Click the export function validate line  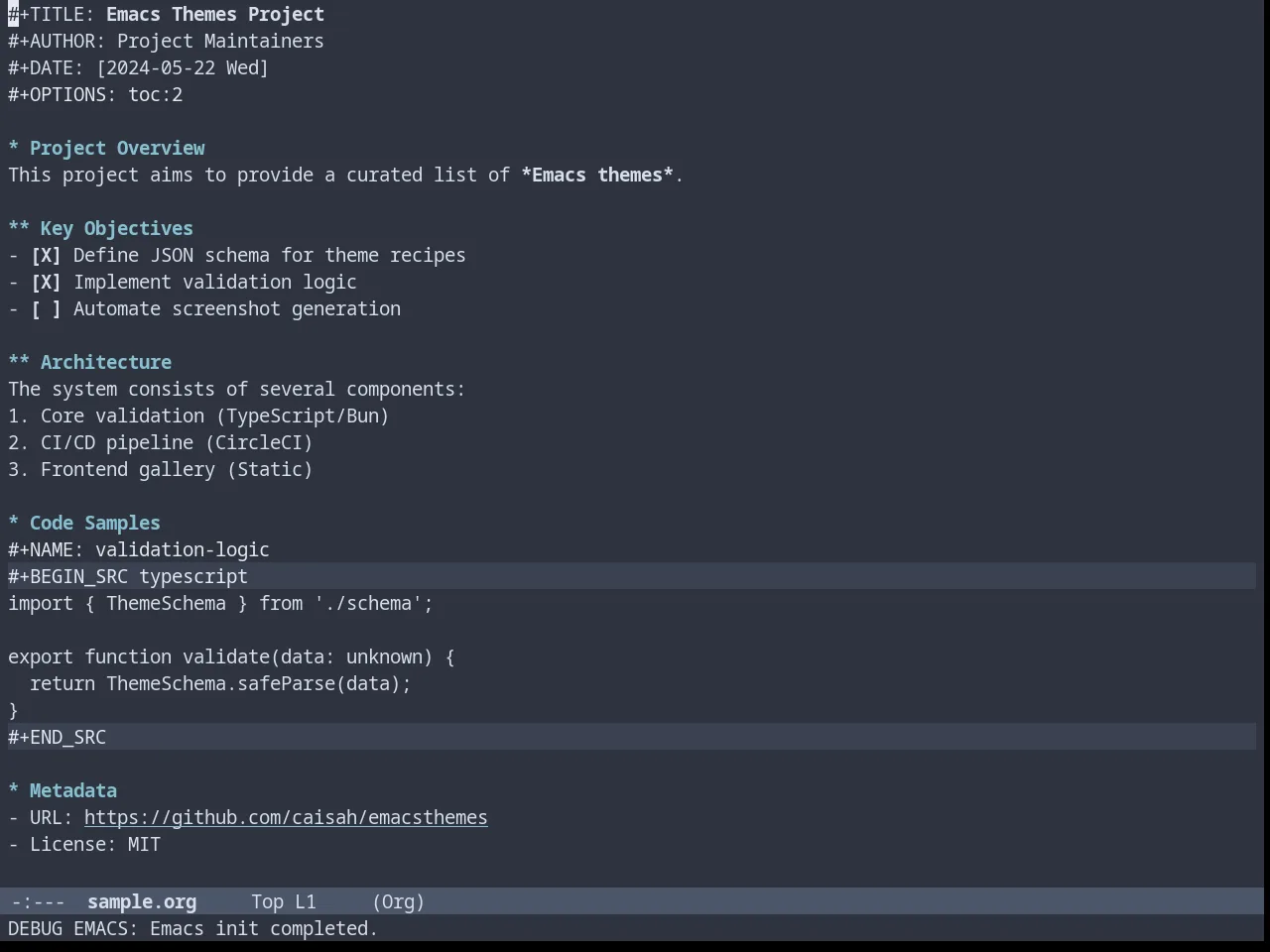click(x=231, y=657)
